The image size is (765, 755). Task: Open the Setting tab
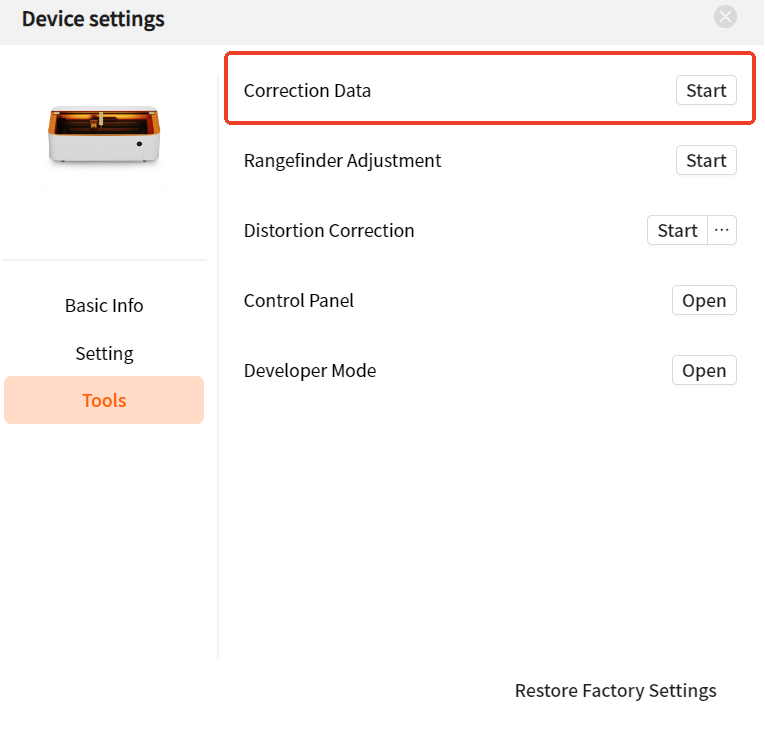click(x=104, y=354)
